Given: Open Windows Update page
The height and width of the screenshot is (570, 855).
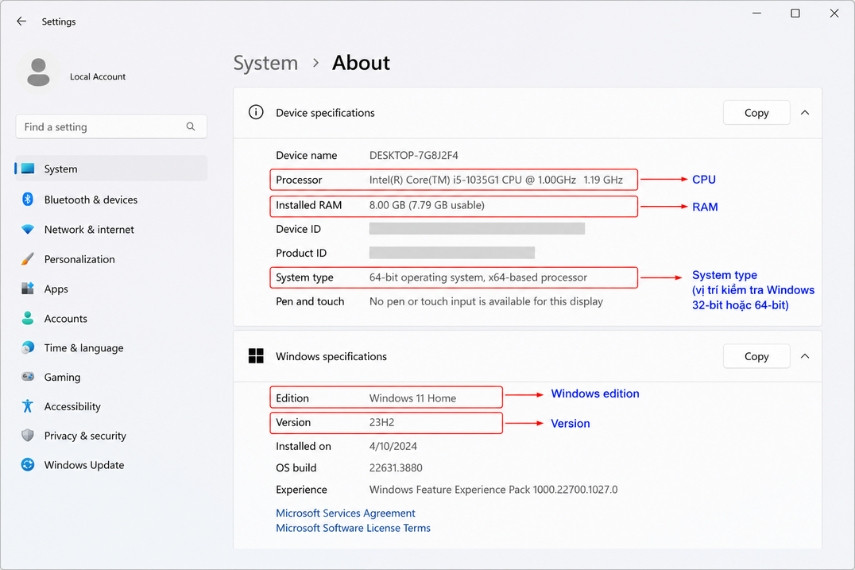Looking at the screenshot, I should (x=111, y=465).
